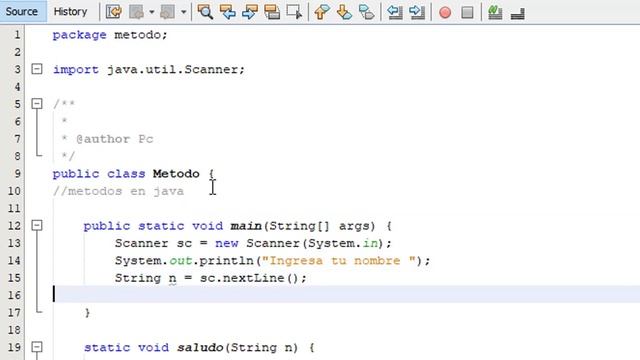
Task: Toggle Rectangular Selection icon
Action: [294, 12]
